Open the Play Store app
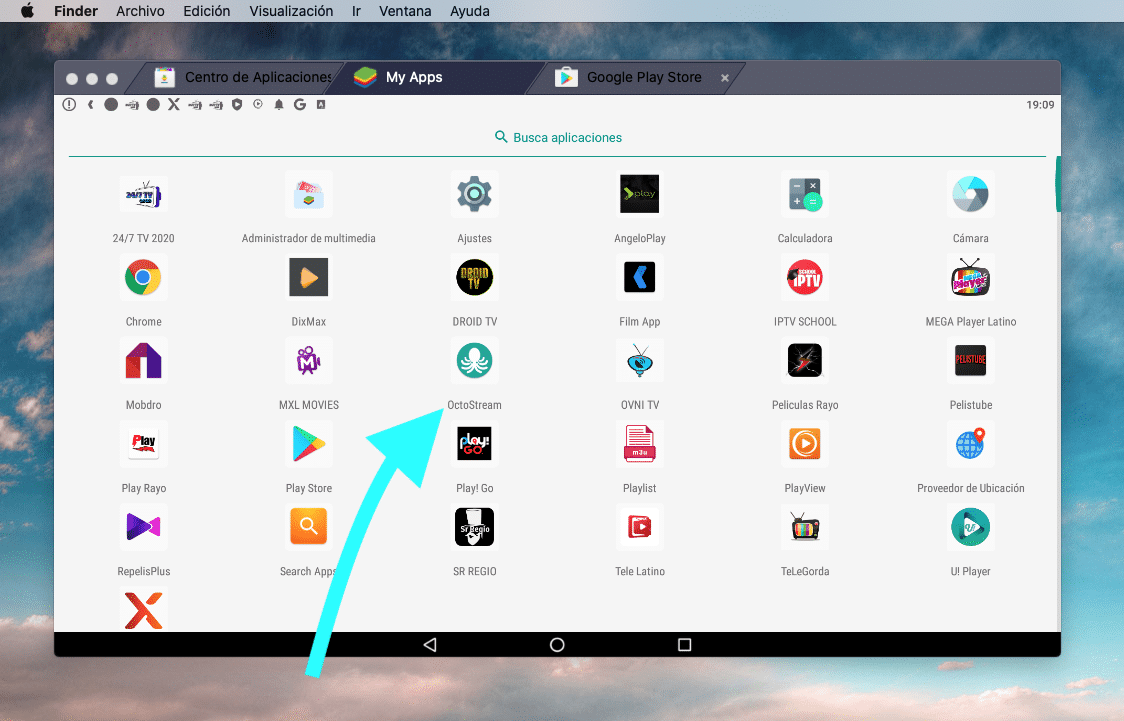The image size is (1124, 721). [x=308, y=444]
